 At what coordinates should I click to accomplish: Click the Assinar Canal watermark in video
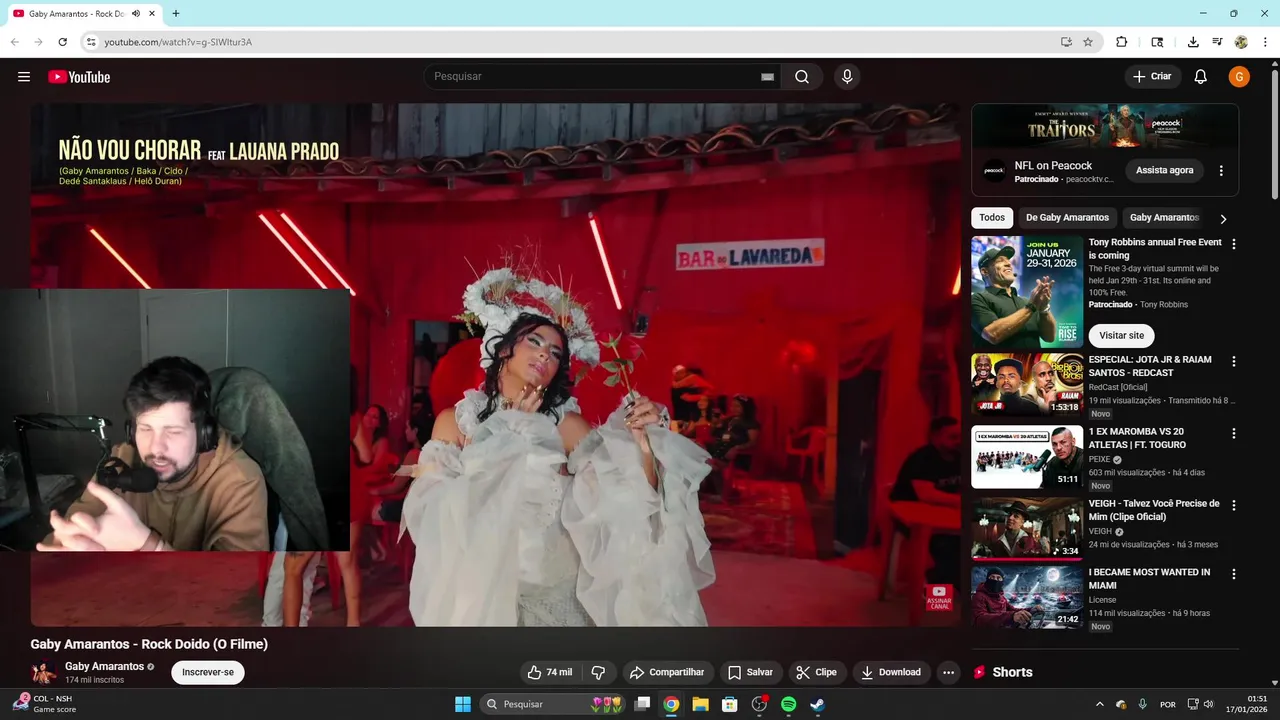(x=939, y=597)
